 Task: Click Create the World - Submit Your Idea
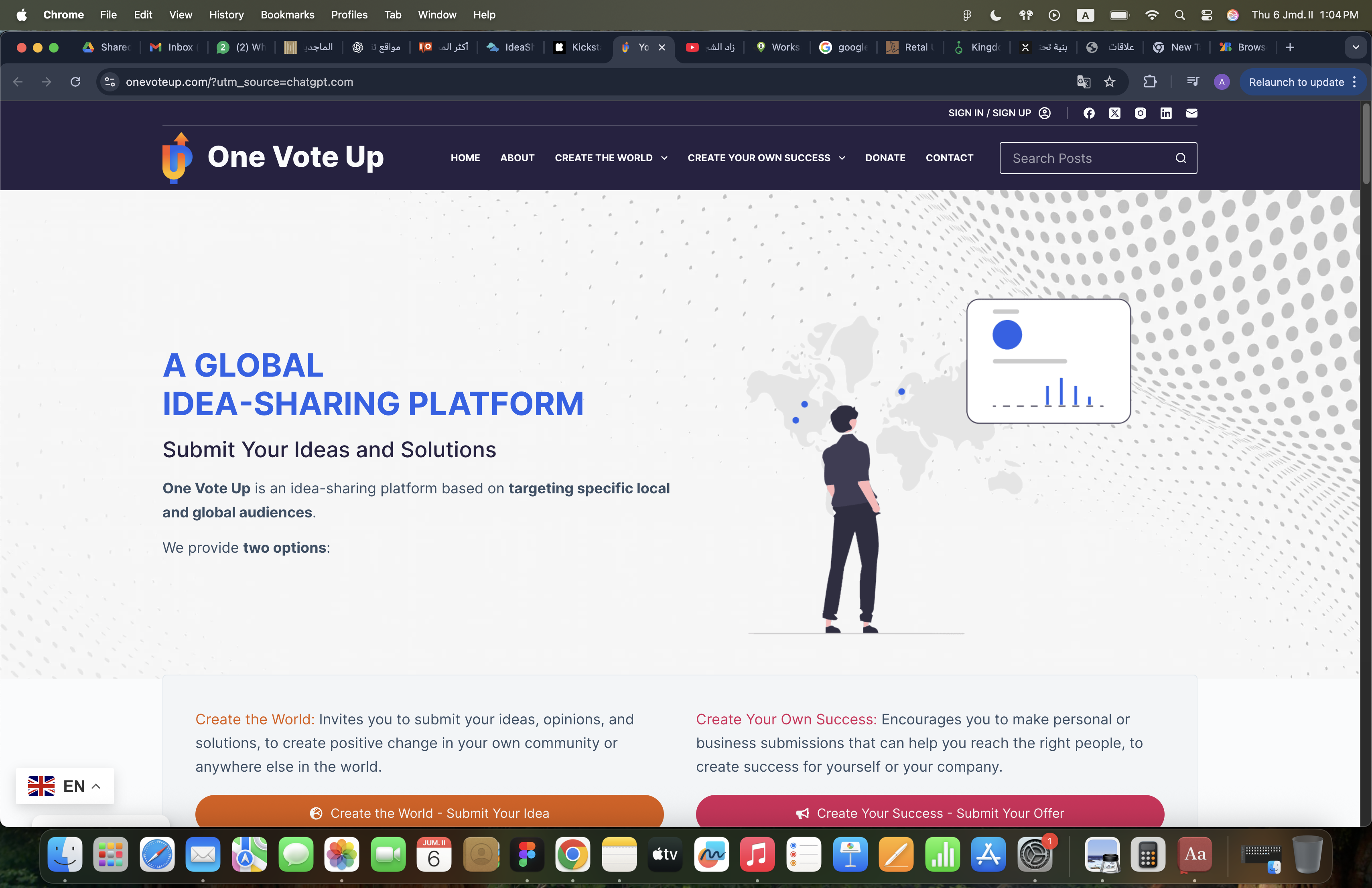point(429,813)
